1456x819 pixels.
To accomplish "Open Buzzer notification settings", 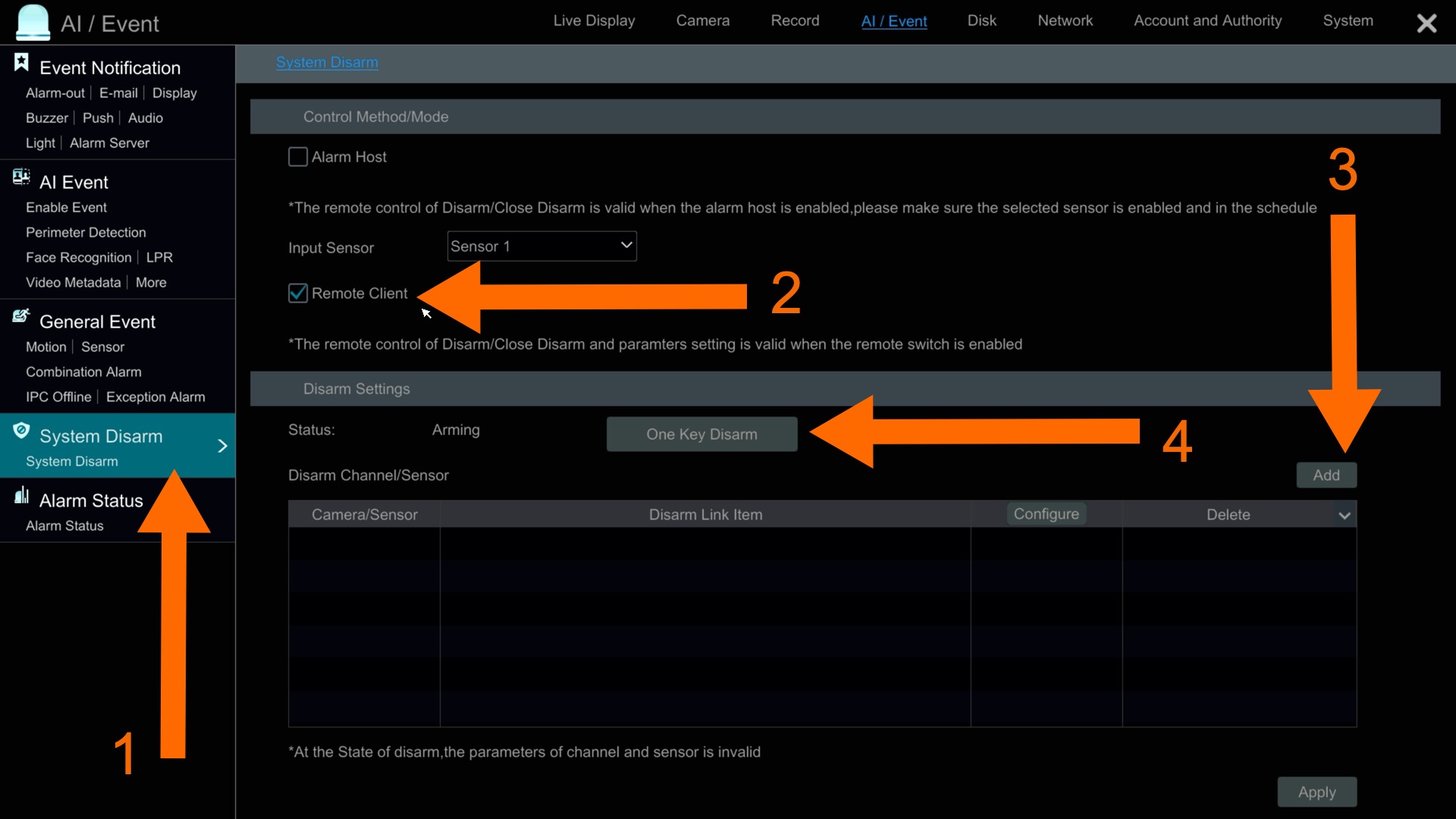I will (47, 118).
